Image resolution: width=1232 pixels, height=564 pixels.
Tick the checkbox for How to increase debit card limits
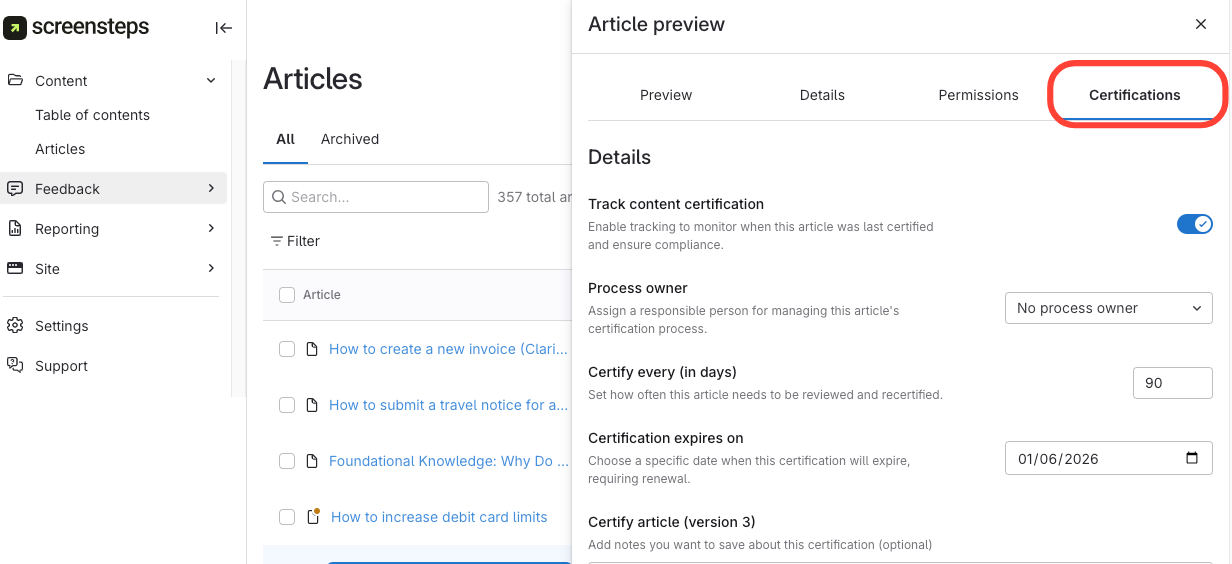(287, 517)
